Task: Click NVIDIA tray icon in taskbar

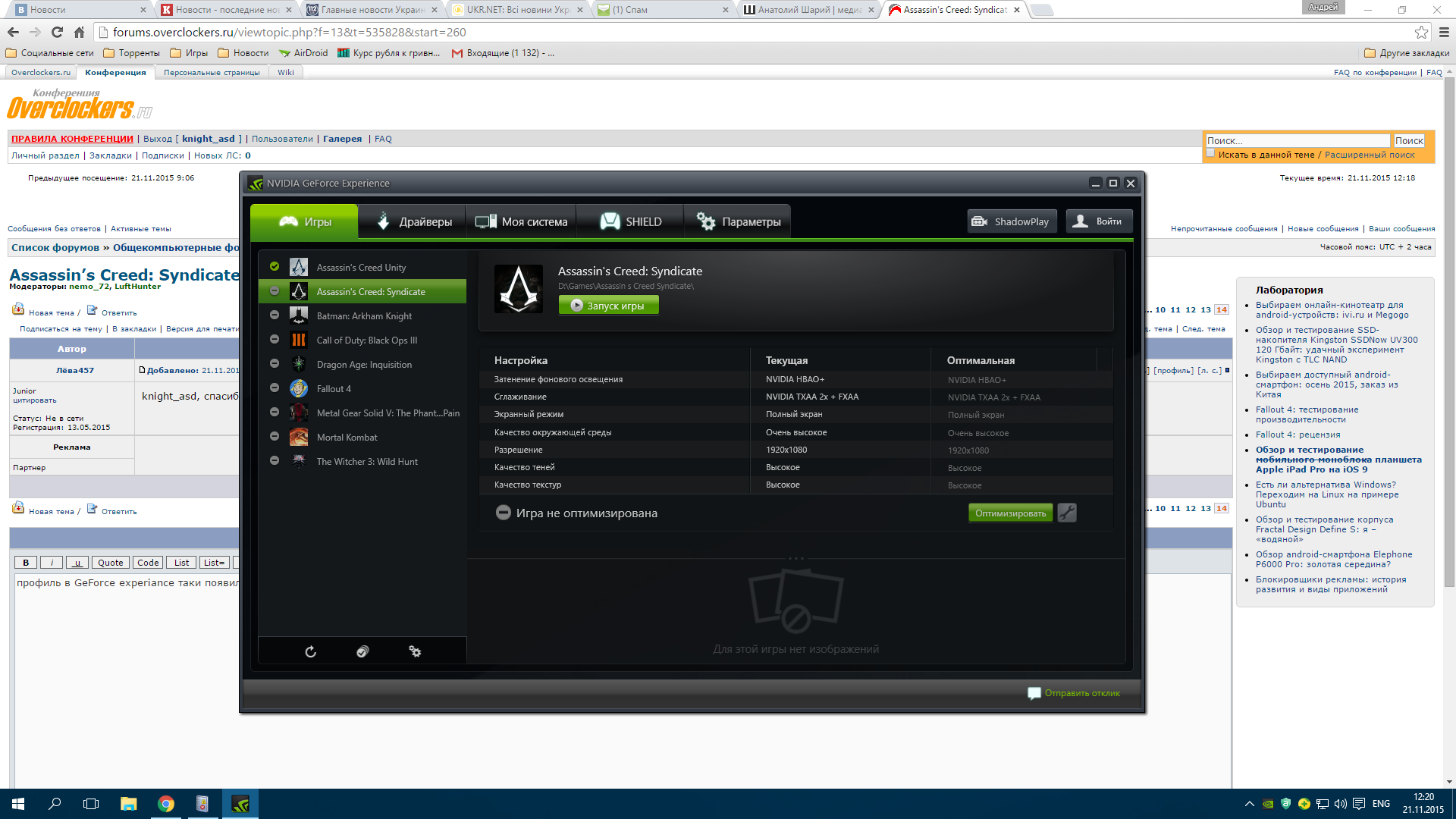Action: pos(1268,804)
